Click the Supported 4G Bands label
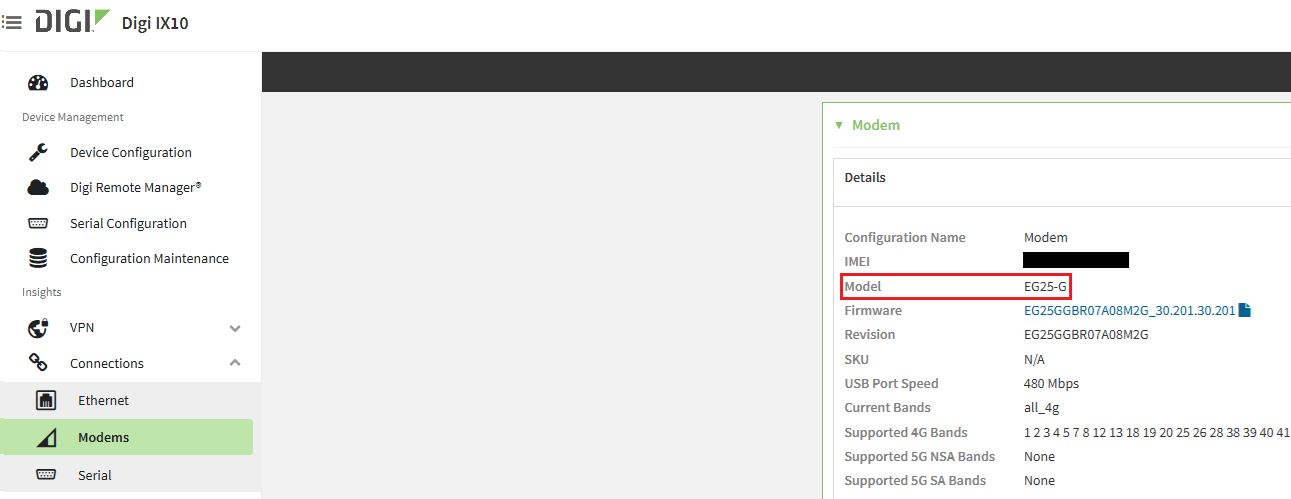 click(x=906, y=433)
